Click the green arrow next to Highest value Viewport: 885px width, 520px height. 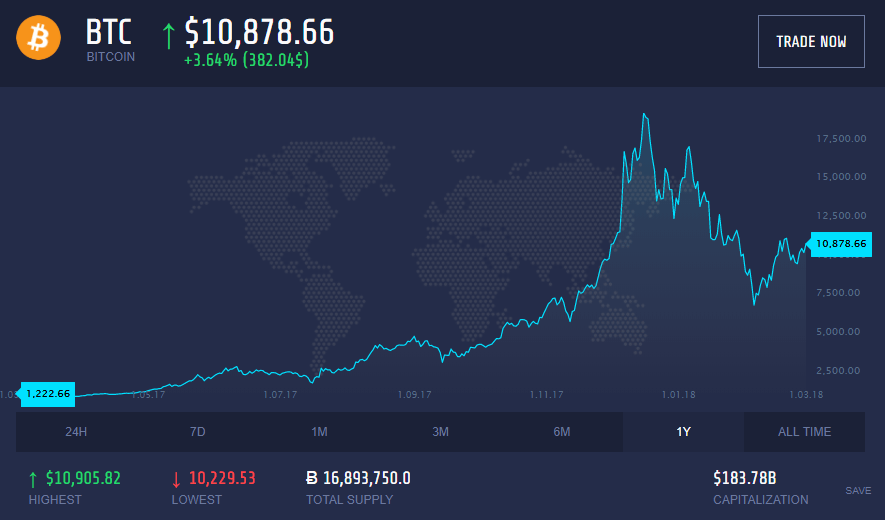click(33, 479)
